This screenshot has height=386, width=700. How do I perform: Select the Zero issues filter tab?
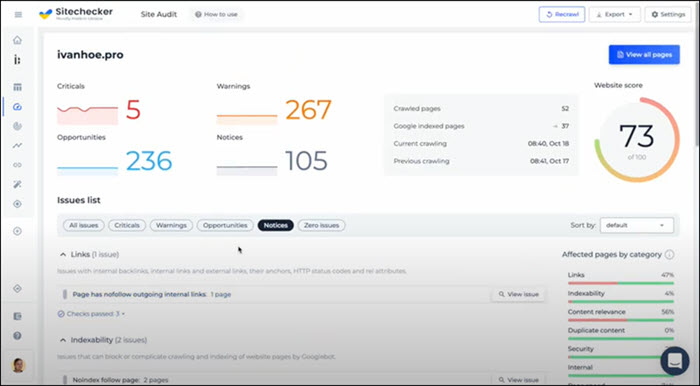coord(321,225)
